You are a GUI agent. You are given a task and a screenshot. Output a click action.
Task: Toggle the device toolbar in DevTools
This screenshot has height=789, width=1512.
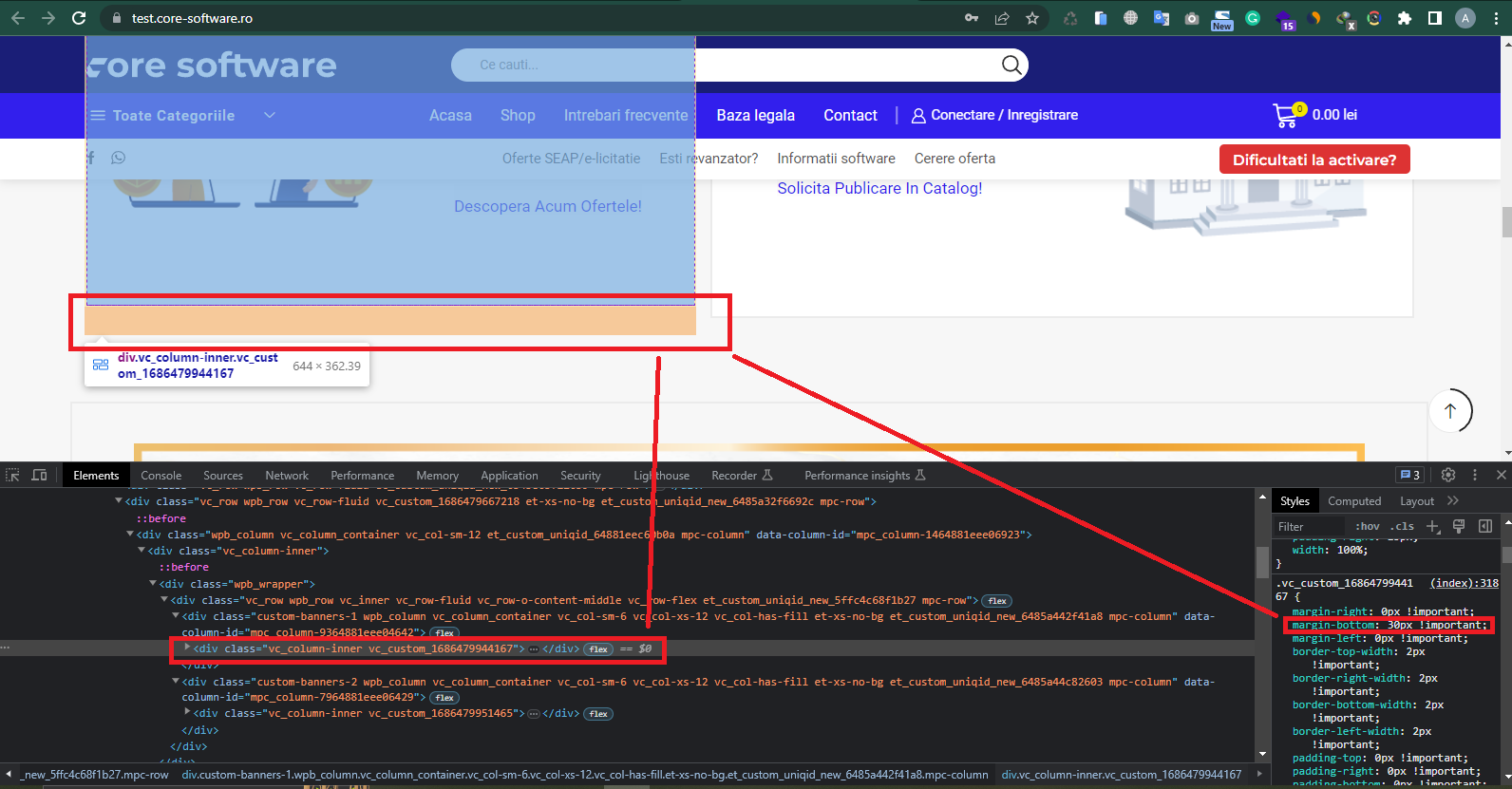click(x=39, y=475)
